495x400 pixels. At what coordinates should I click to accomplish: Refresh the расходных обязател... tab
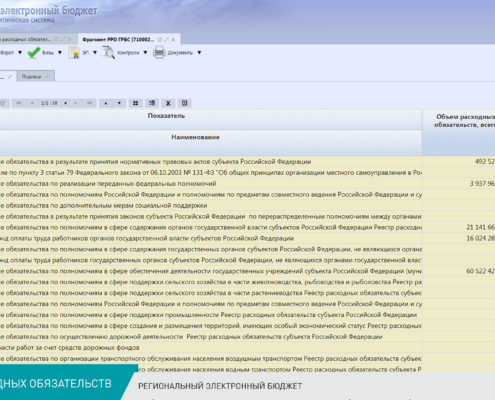(x=56, y=39)
